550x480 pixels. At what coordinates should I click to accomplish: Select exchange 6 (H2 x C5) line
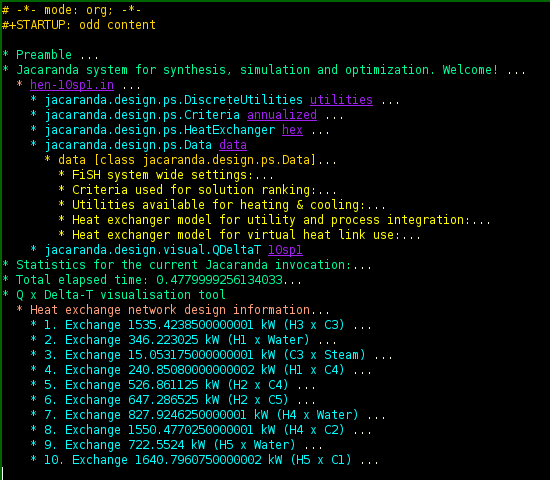pos(173,400)
